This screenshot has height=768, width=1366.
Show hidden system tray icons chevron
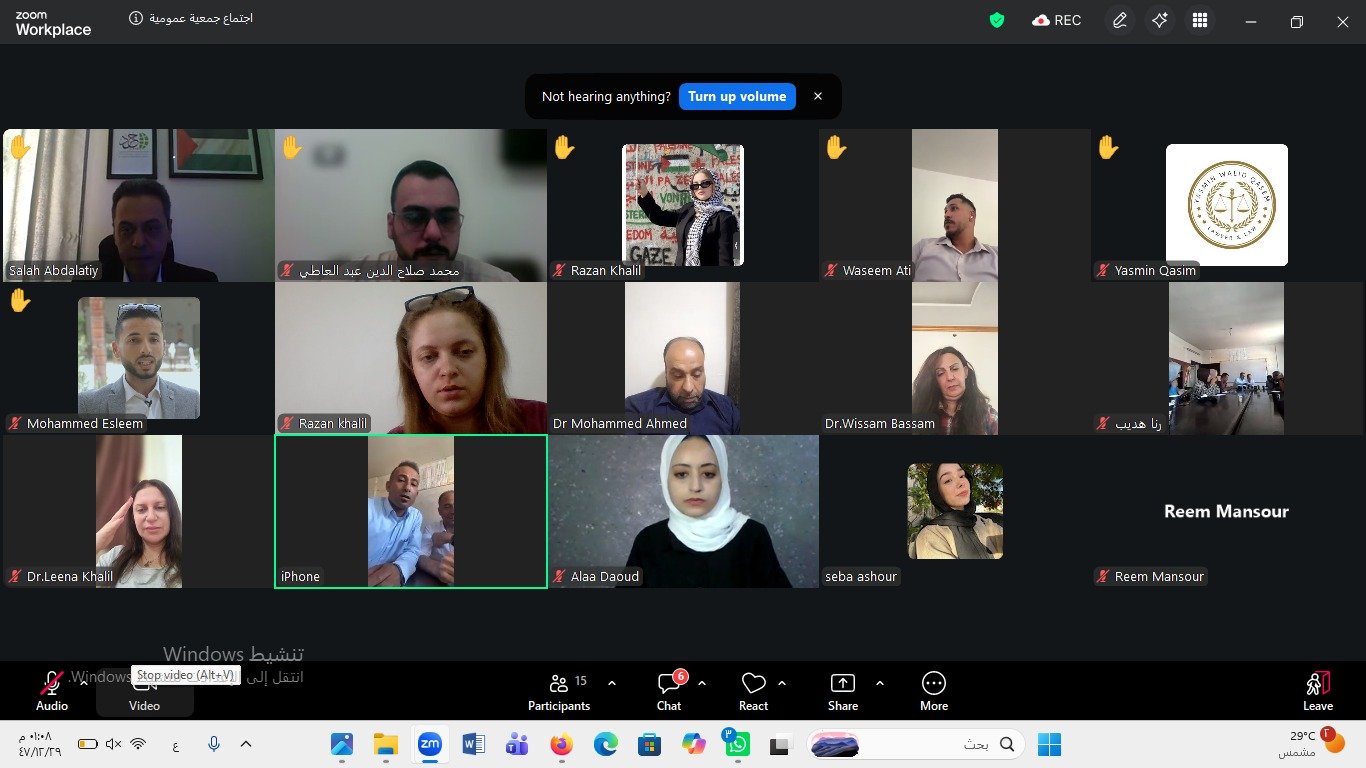[x=245, y=744]
